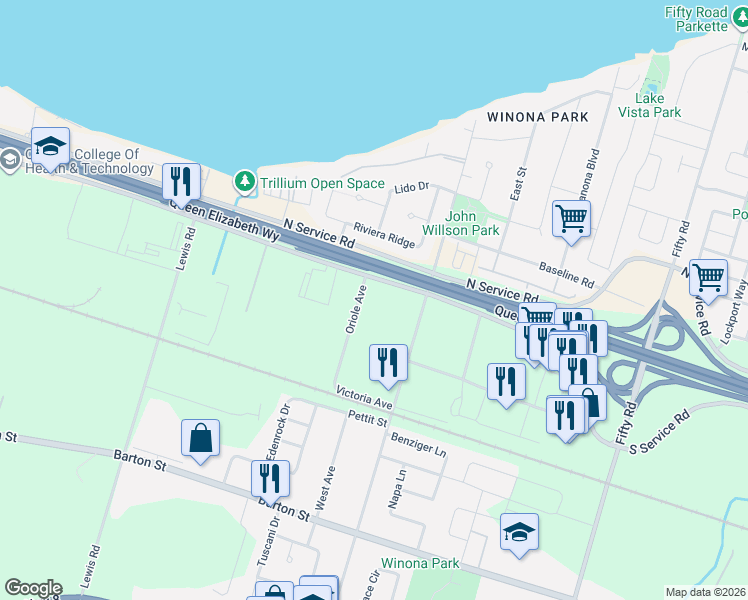Select the John Willson Park label

460,223
